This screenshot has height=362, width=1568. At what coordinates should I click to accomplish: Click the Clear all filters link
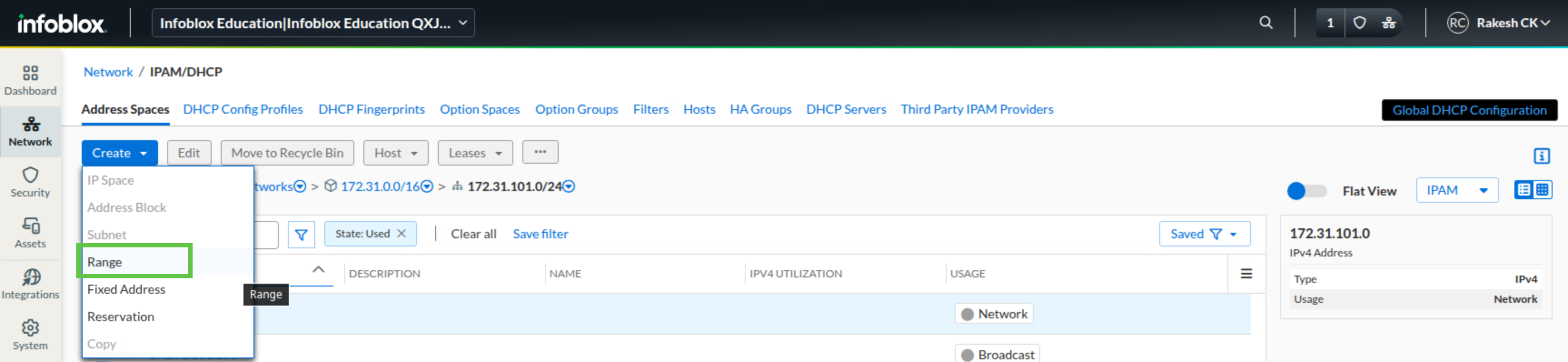coord(474,234)
